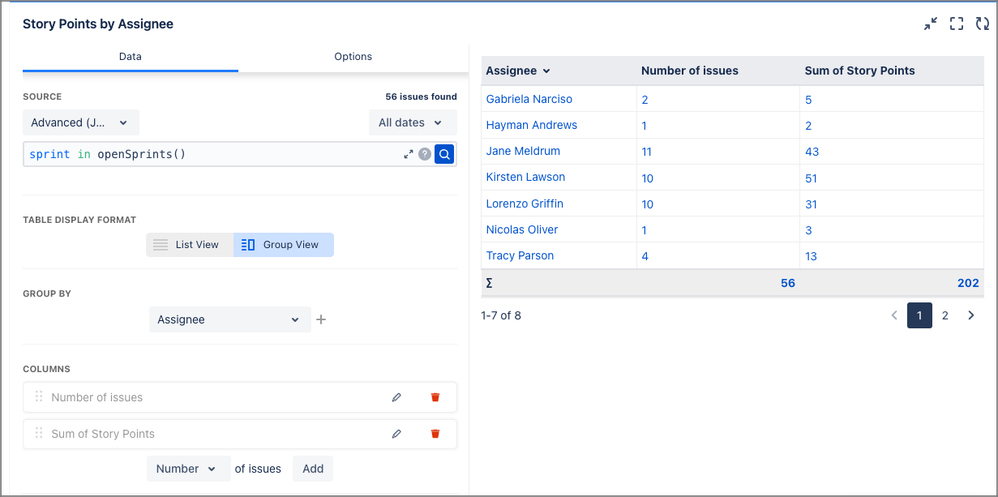This screenshot has width=998, height=497.
Task: Open the Advanced (JQL) source dropdown
Action: [x=81, y=122]
